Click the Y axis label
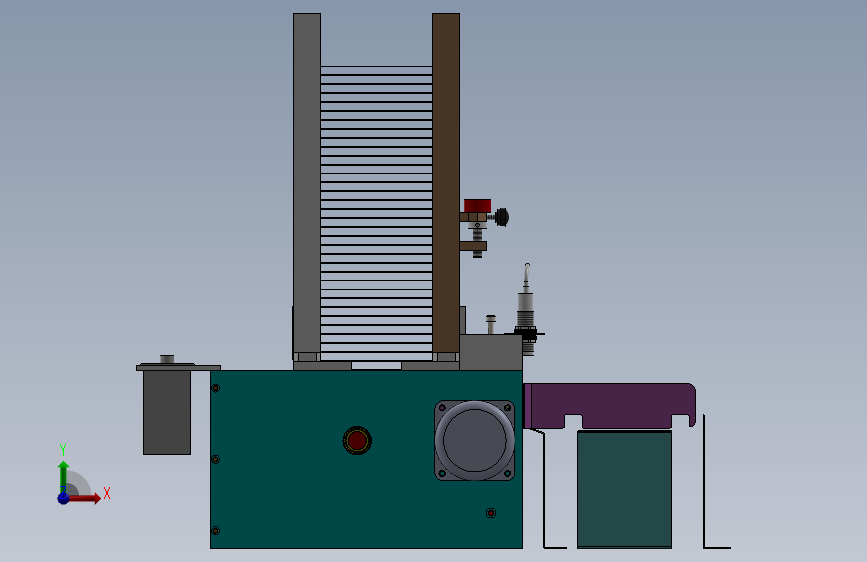867x562 pixels. [63, 450]
